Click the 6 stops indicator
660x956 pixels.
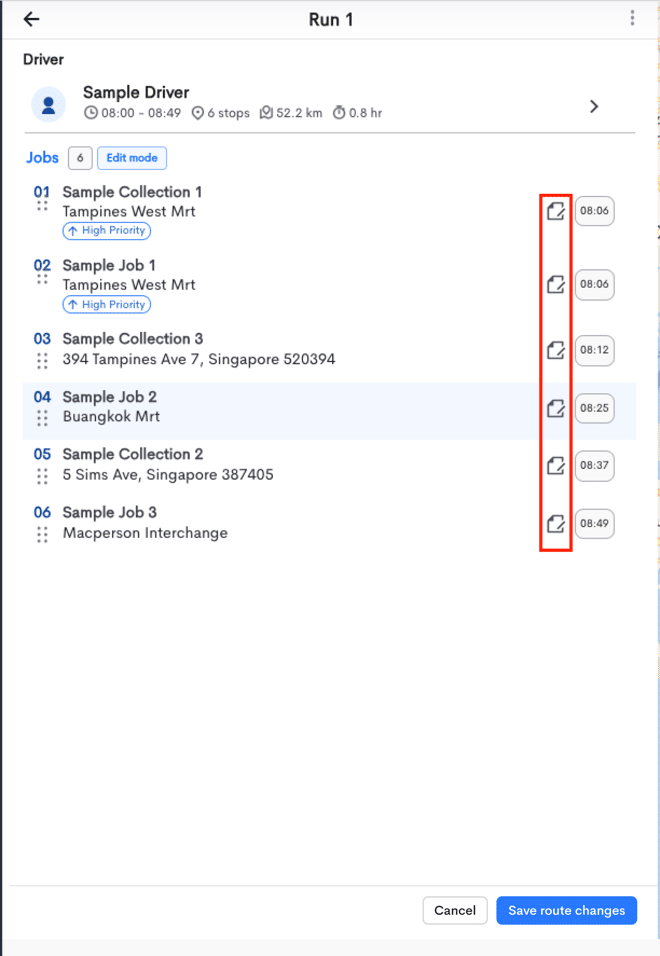[221, 113]
